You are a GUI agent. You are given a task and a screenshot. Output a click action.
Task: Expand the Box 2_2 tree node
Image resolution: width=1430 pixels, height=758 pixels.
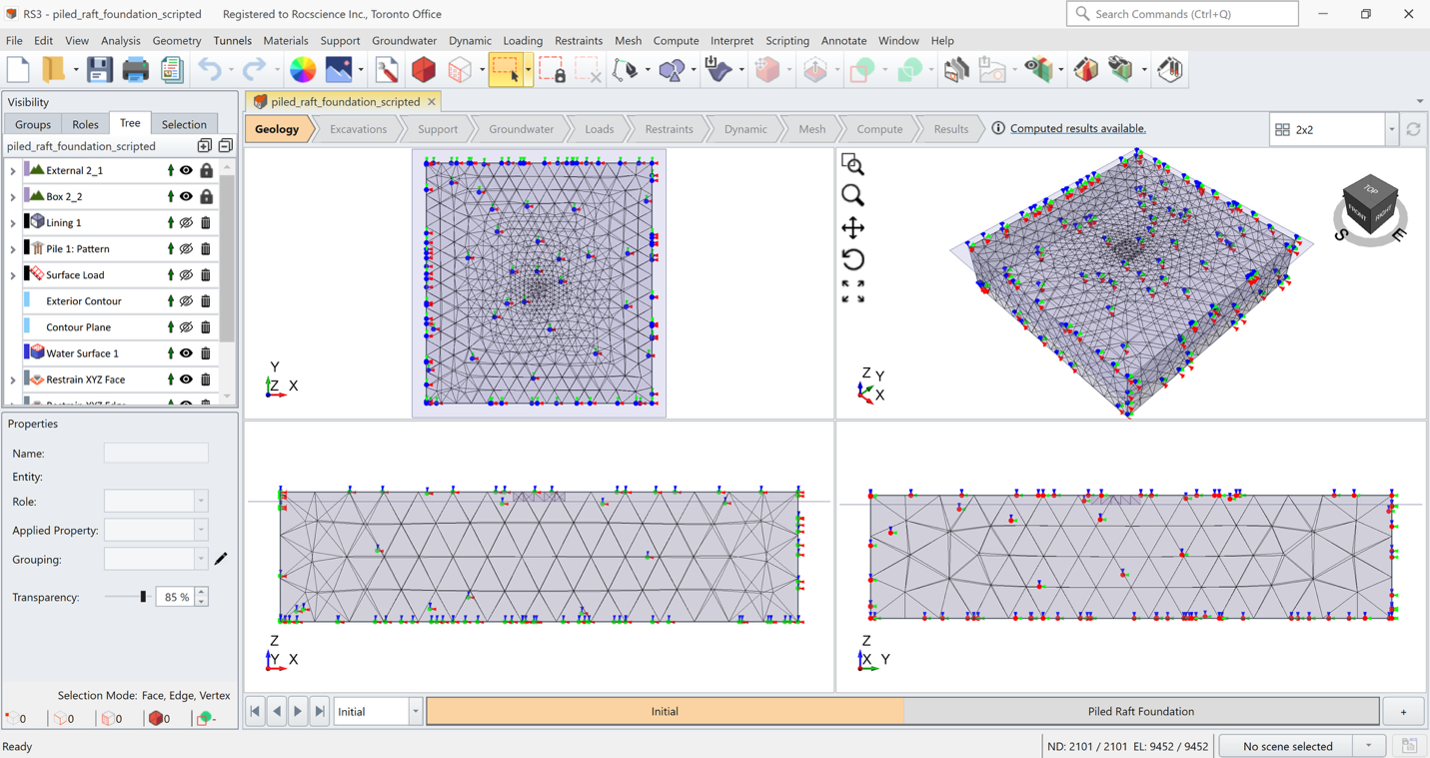13,197
